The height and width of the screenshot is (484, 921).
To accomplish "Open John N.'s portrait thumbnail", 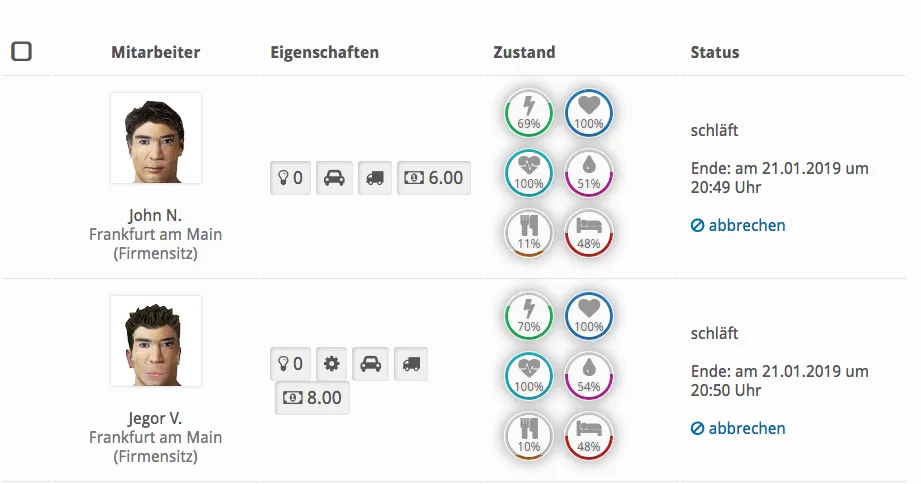I will coord(156,138).
